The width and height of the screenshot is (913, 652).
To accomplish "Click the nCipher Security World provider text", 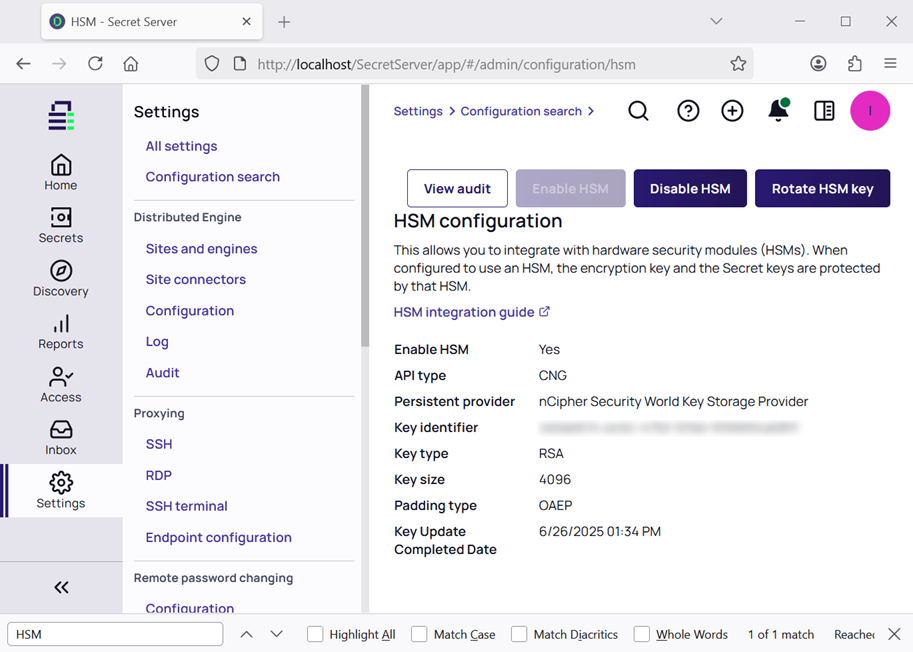I will click(673, 402).
